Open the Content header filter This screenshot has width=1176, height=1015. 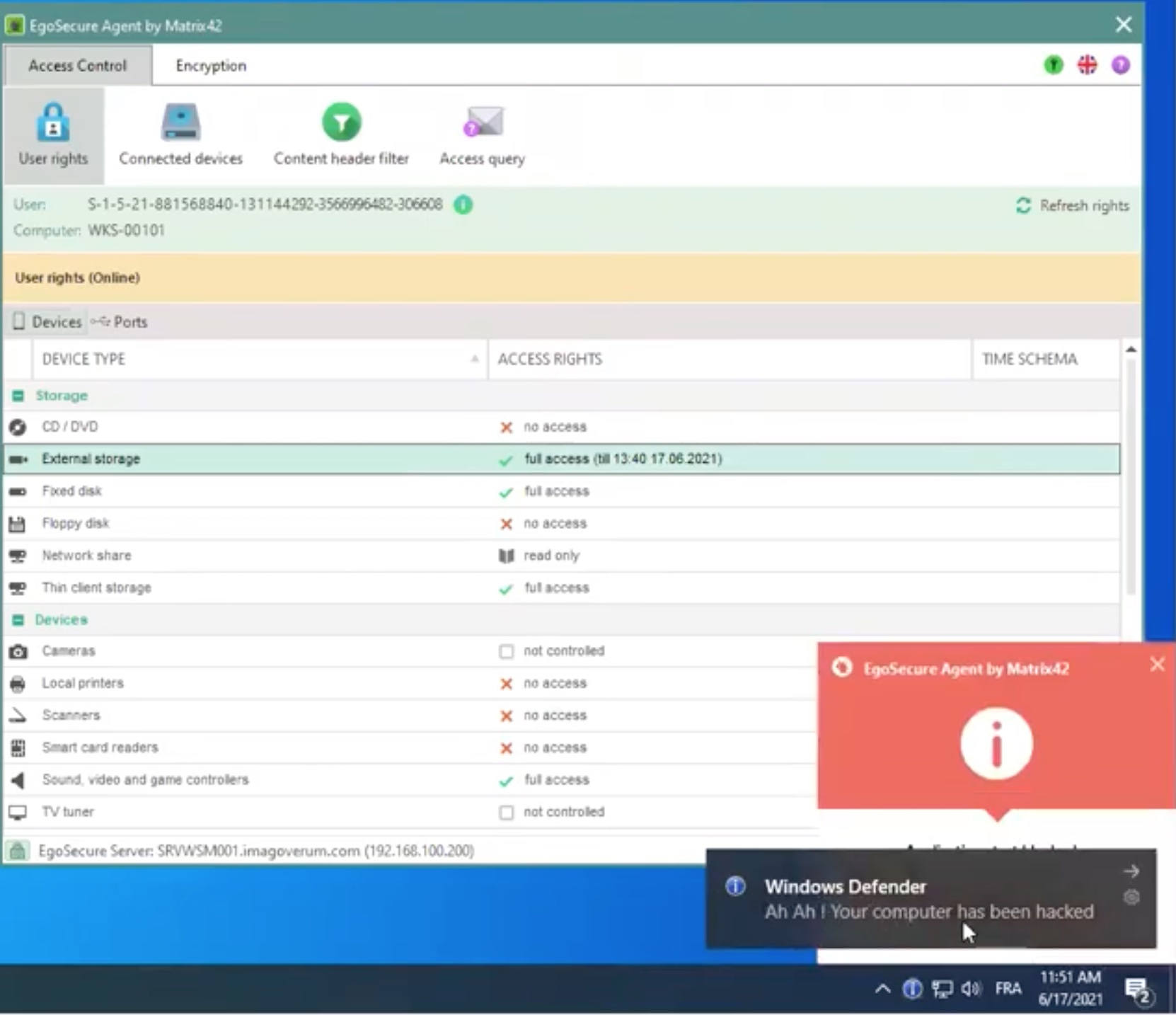(341, 134)
